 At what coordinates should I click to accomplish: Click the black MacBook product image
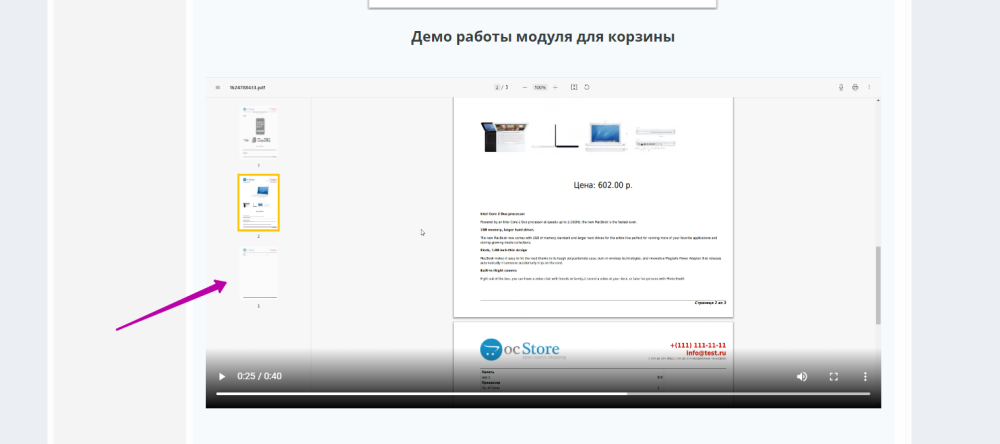pyautogui.click(x=504, y=136)
